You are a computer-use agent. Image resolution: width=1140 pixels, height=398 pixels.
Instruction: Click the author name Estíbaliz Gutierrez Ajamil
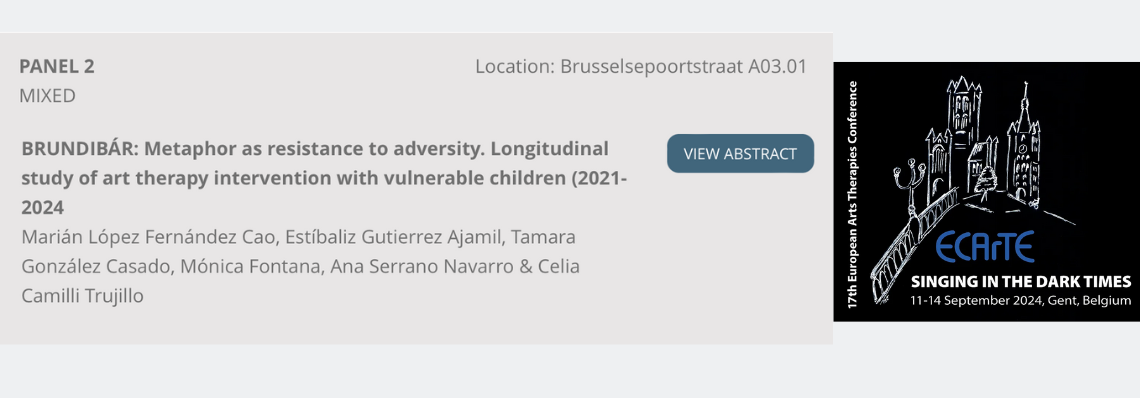pos(396,237)
